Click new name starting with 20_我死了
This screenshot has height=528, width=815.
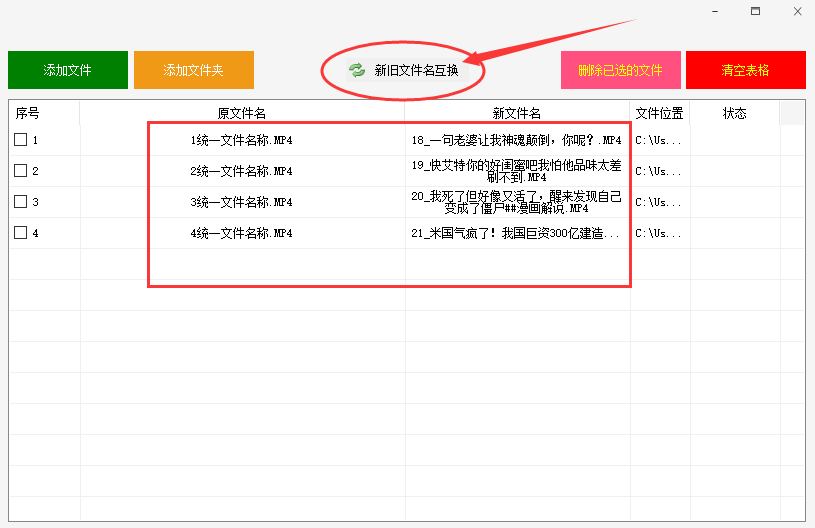[x=517, y=202]
